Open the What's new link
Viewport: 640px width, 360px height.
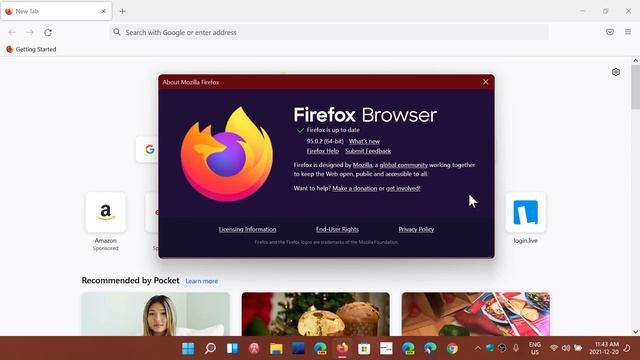pyautogui.click(x=364, y=141)
